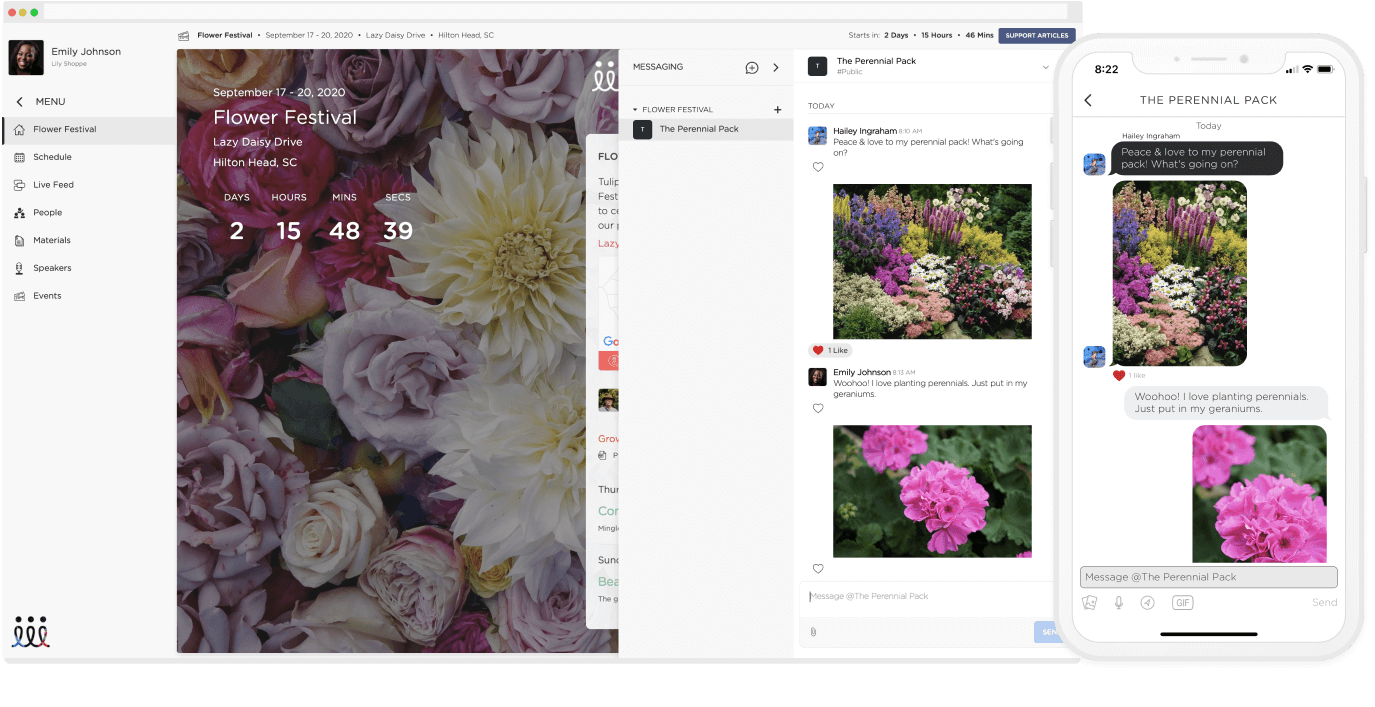This screenshot has width=1375, height=707.
Task: Toggle the red '1 Like' heart on garden photo
Action: (818, 351)
